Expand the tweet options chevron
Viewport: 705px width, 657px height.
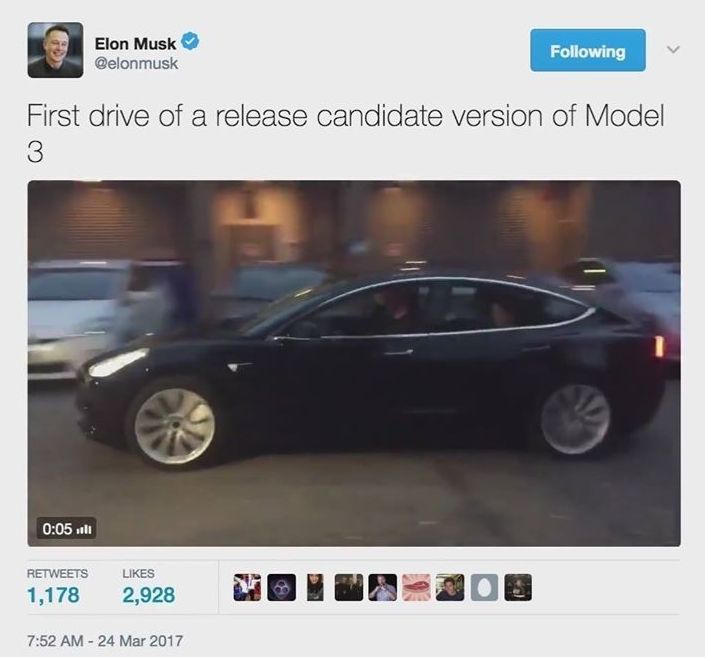(673, 49)
